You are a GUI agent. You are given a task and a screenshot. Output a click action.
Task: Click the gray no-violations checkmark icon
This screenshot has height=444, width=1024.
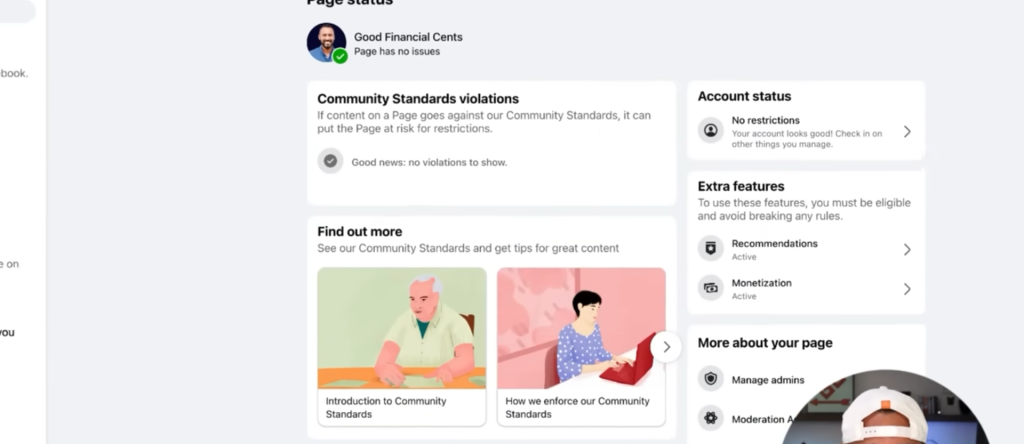coord(330,161)
